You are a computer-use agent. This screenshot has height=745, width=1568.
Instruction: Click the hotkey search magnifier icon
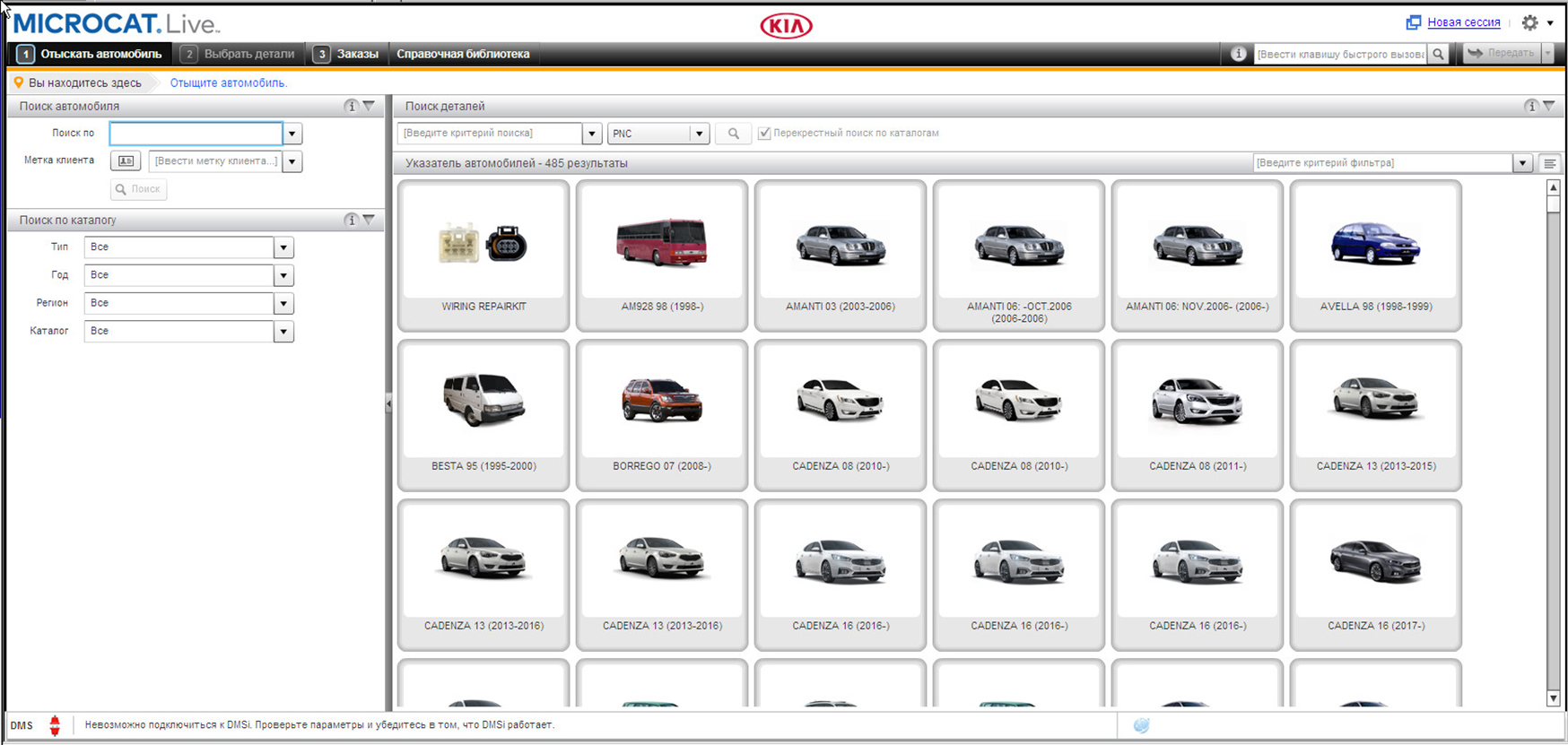coord(1439,54)
